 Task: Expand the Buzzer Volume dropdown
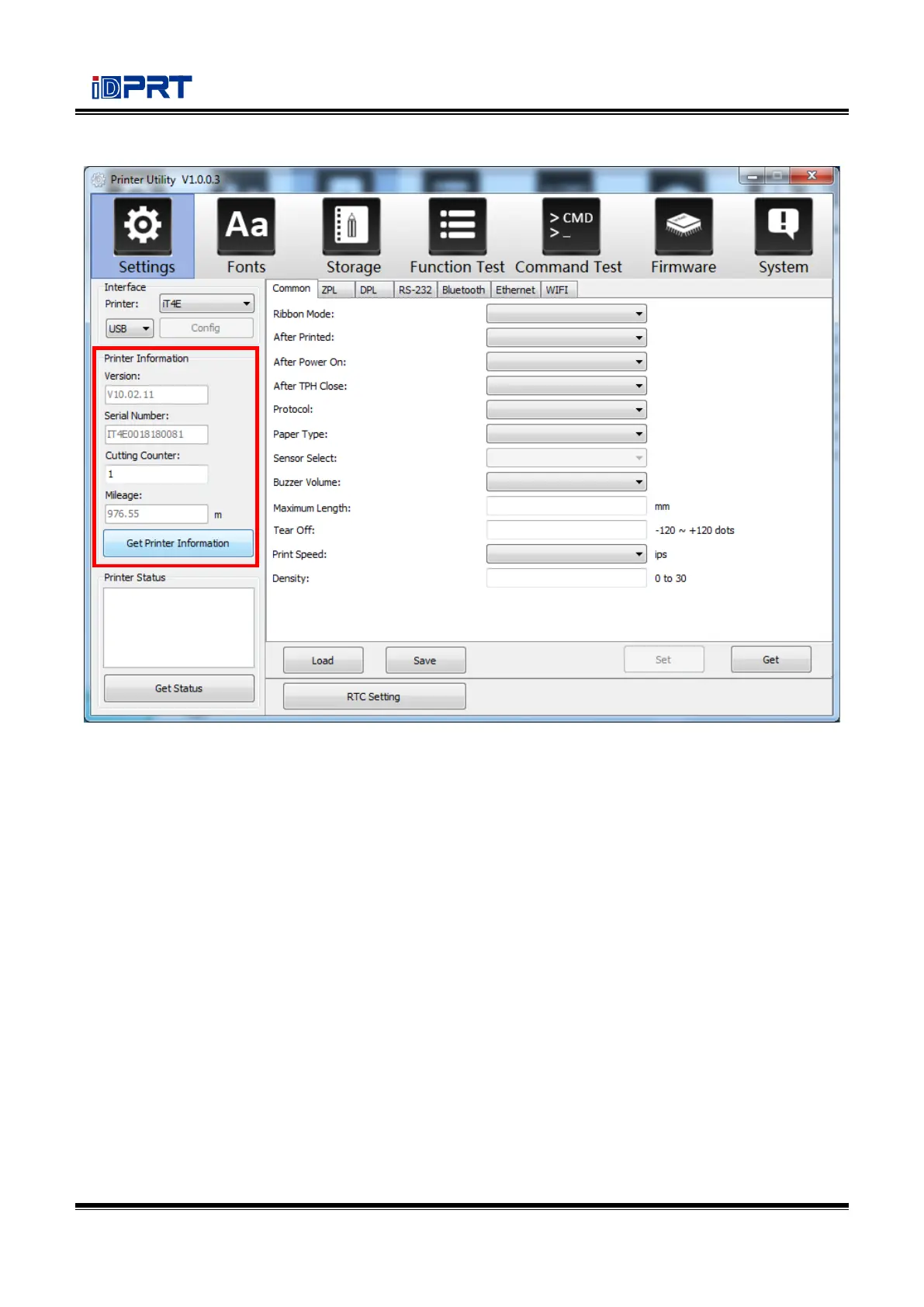[x=566, y=482]
